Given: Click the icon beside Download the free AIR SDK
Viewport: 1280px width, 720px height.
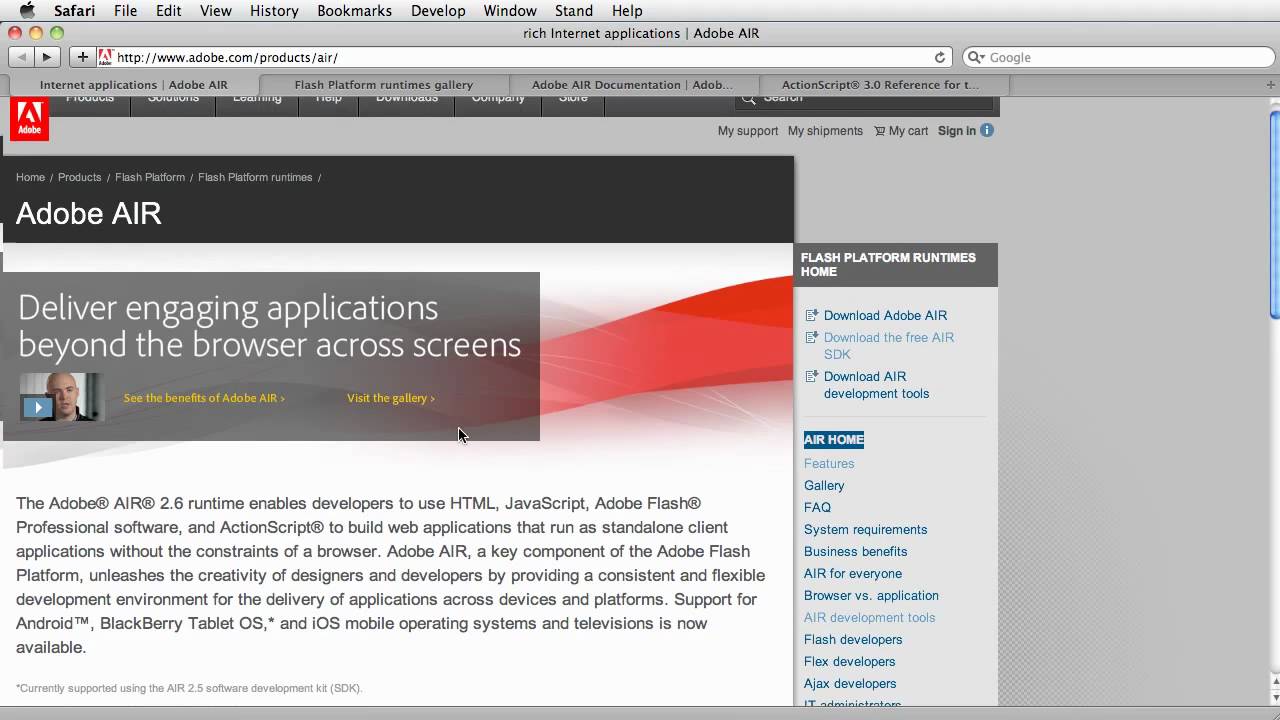Looking at the screenshot, I should pos(811,338).
